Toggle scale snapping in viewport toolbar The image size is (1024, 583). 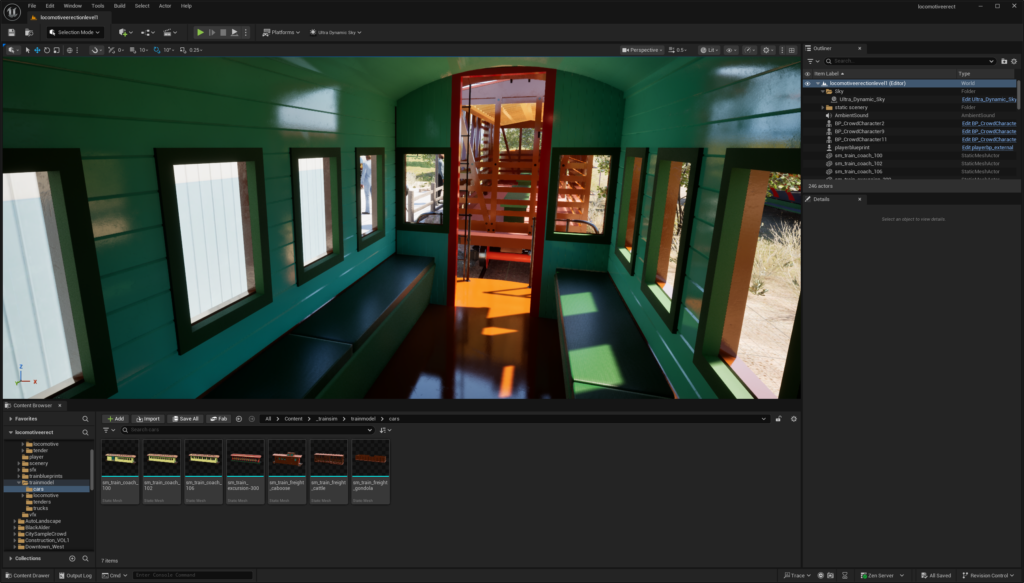point(181,49)
